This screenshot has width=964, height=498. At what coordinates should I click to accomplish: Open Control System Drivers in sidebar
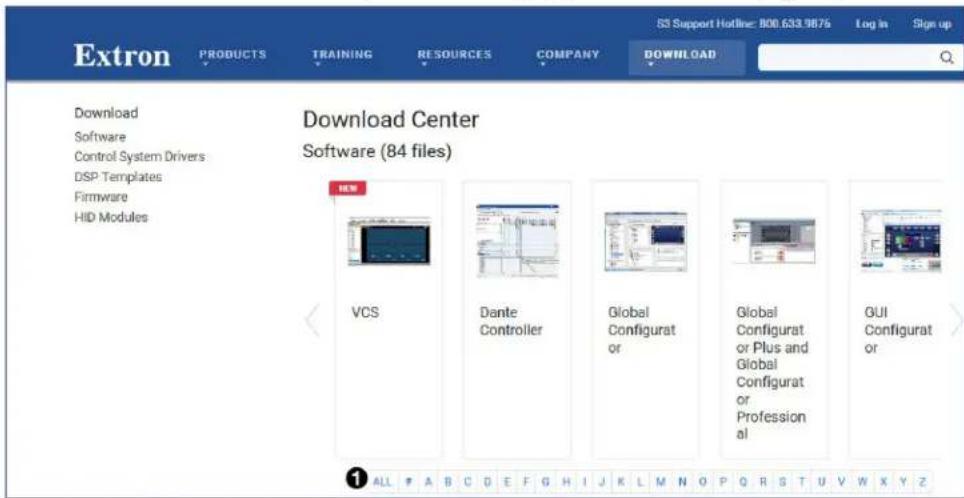pos(140,157)
